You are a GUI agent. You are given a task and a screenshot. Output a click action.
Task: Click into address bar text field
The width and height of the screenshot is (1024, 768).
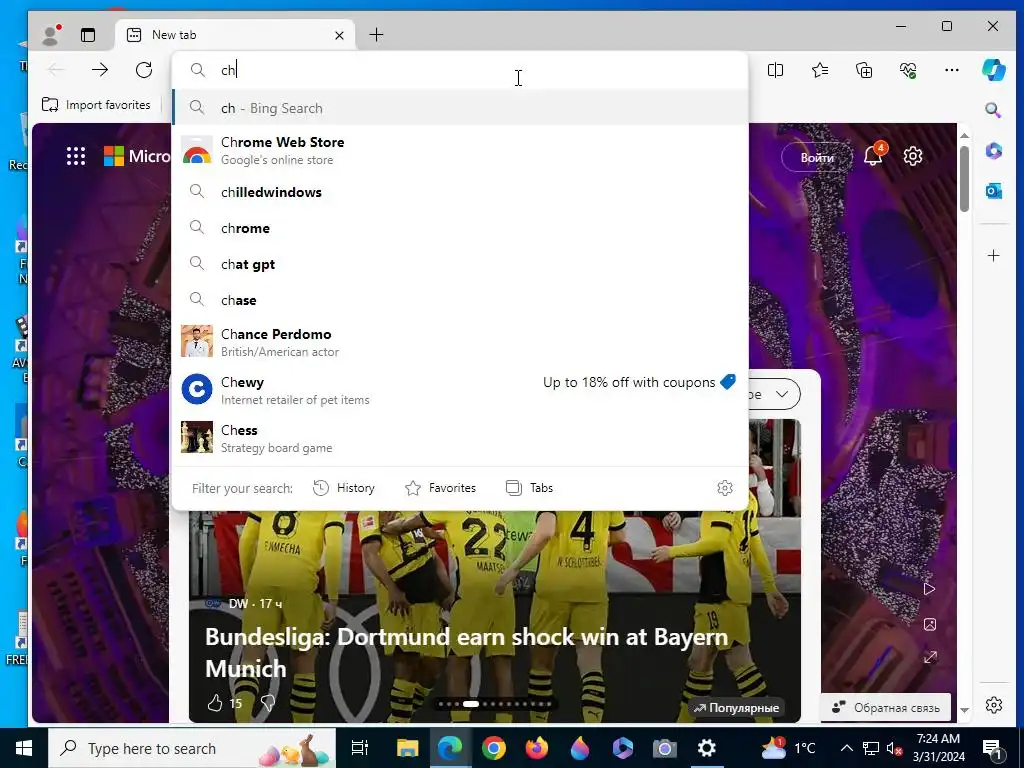460,70
